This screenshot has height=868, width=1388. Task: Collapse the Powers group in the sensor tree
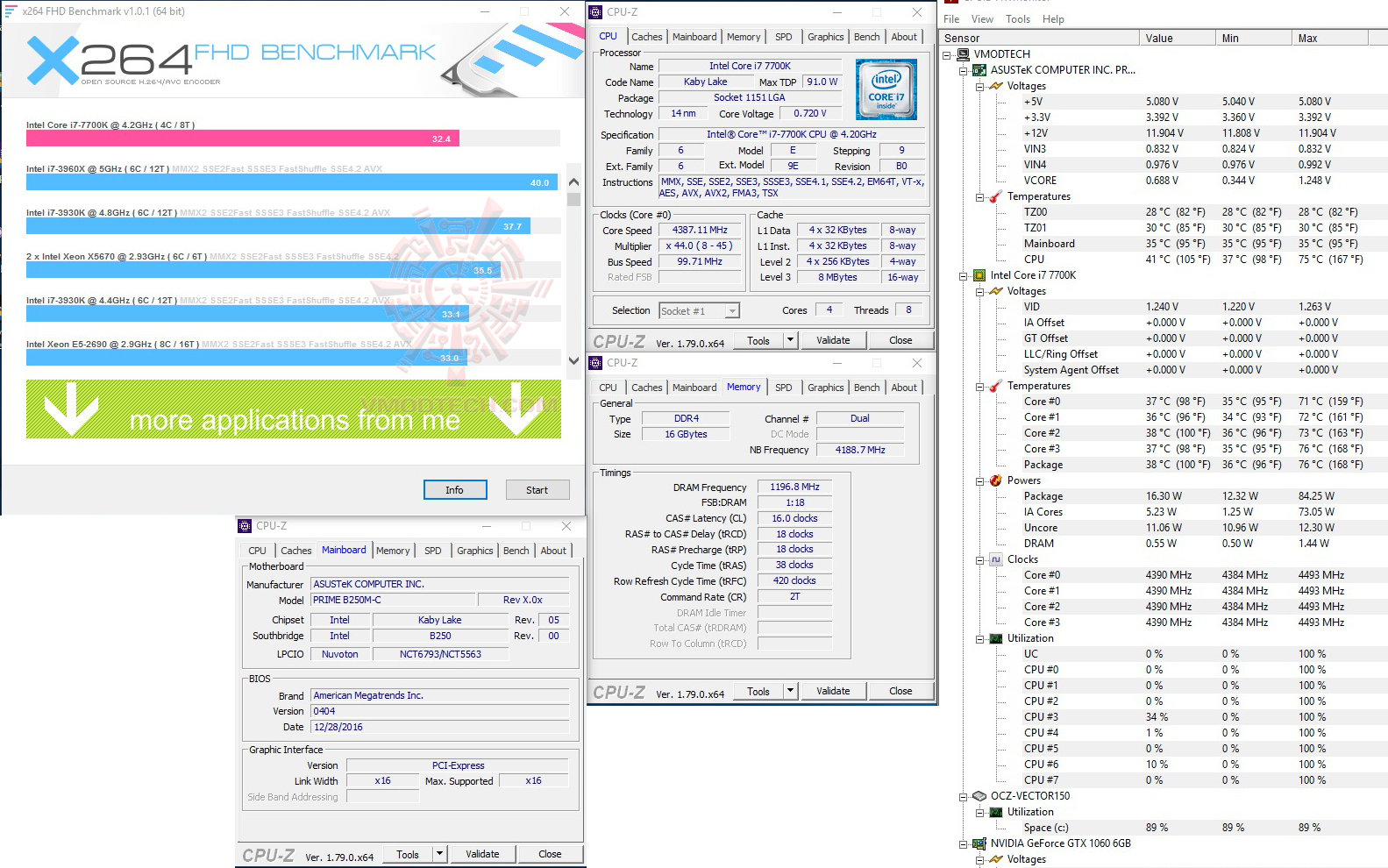pos(980,480)
